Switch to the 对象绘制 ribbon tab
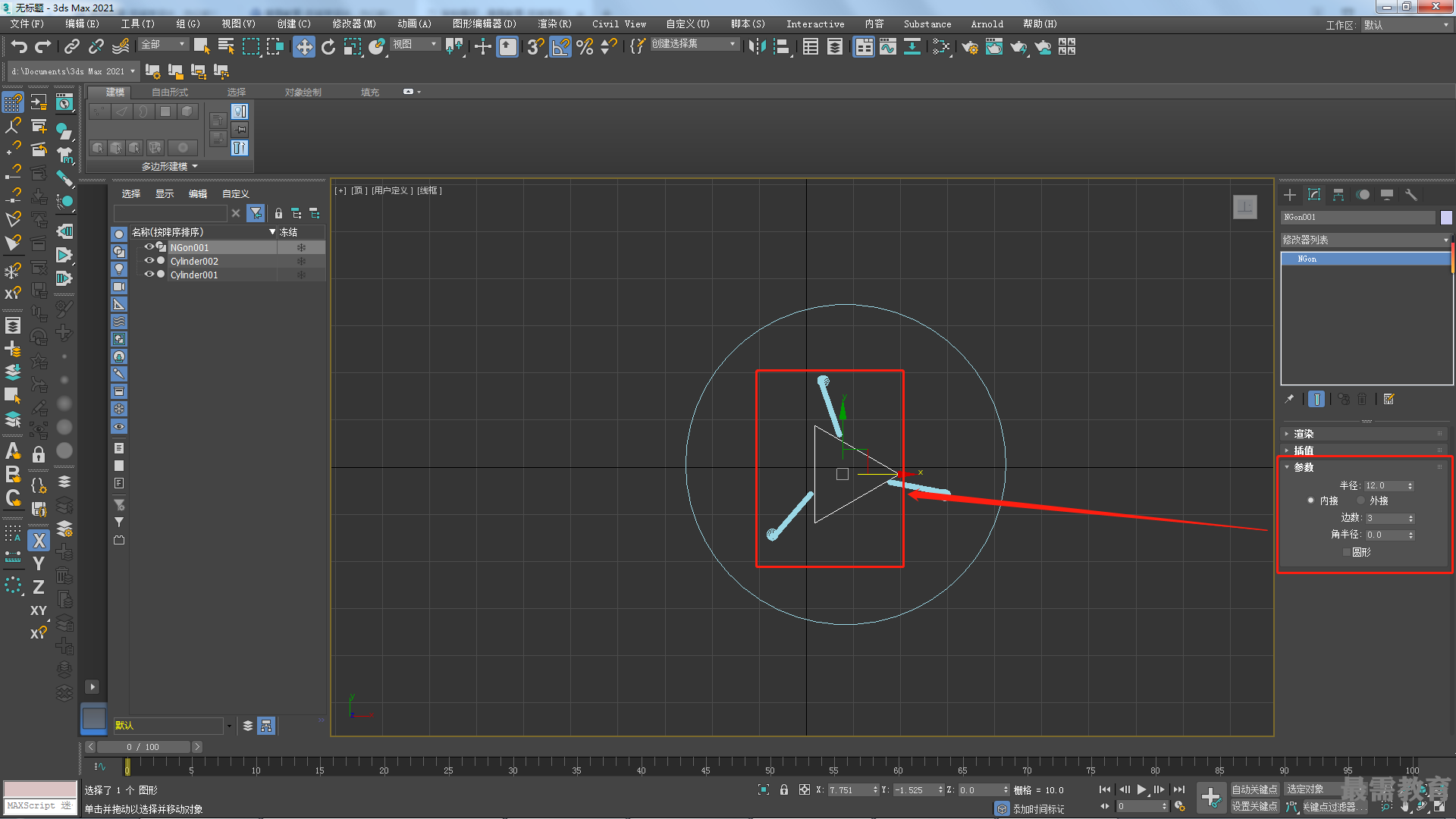This screenshot has width=1456, height=819. coord(303,92)
